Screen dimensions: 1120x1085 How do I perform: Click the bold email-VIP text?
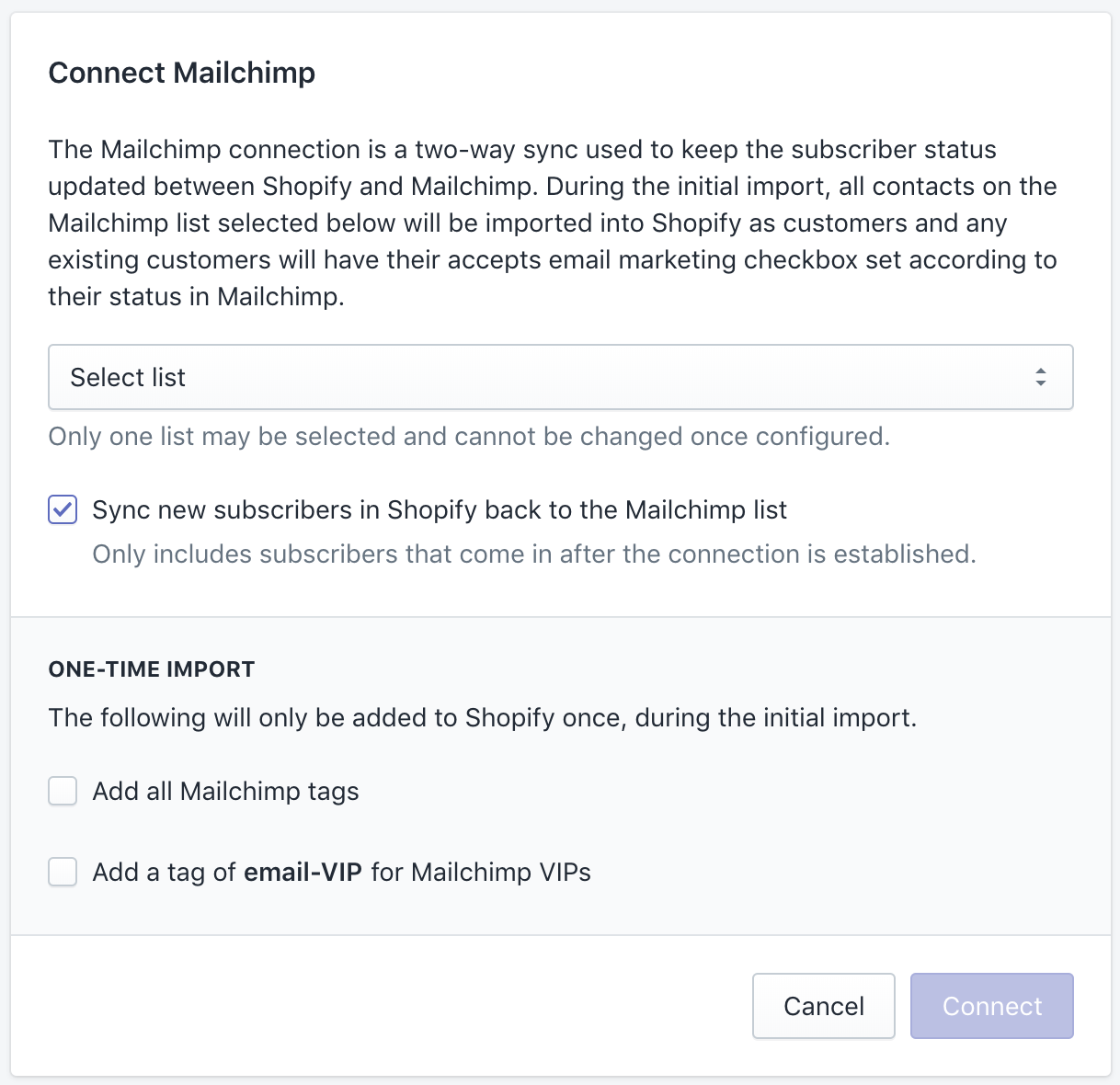(x=303, y=873)
